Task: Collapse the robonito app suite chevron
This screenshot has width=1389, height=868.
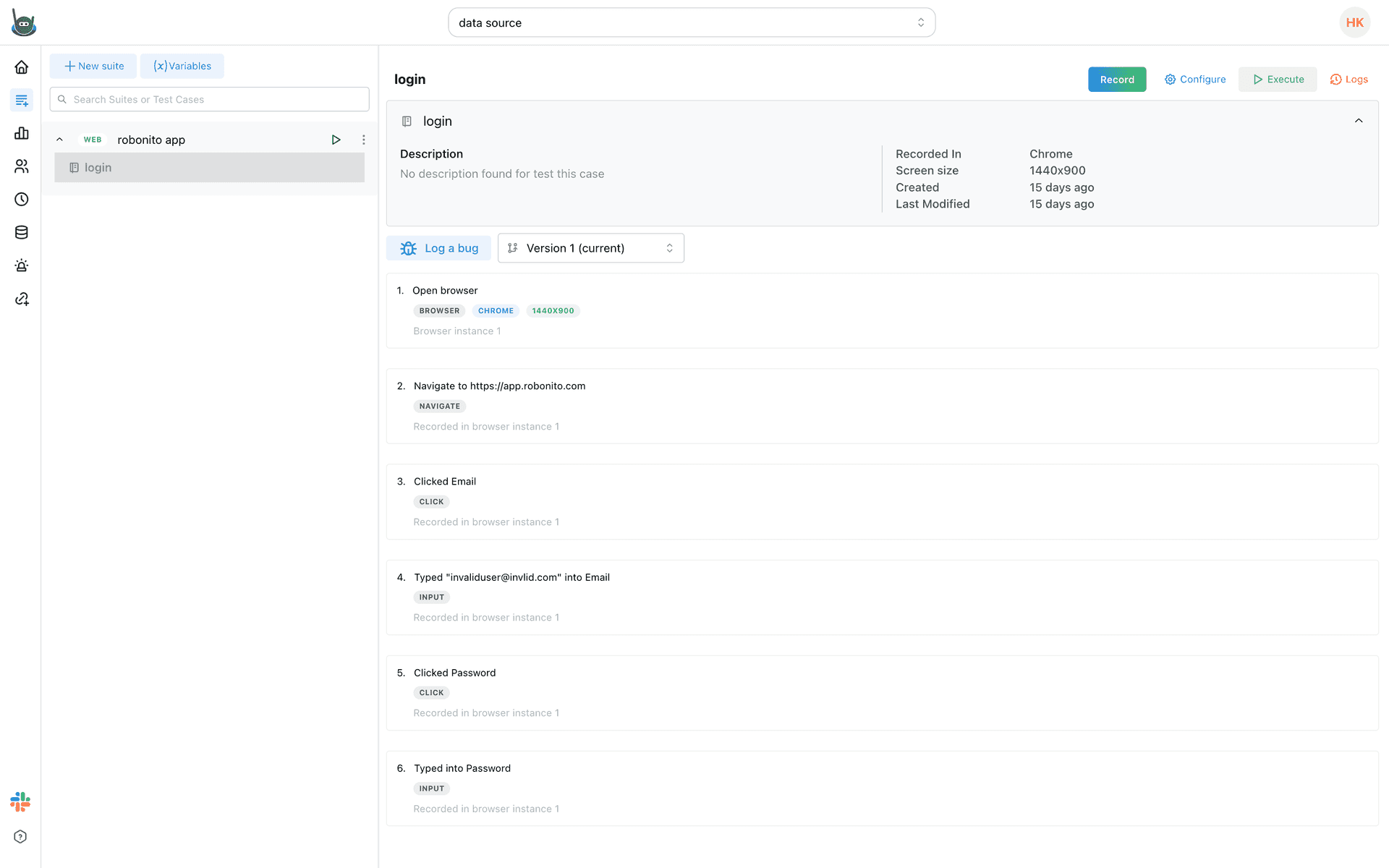Action: [60, 140]
